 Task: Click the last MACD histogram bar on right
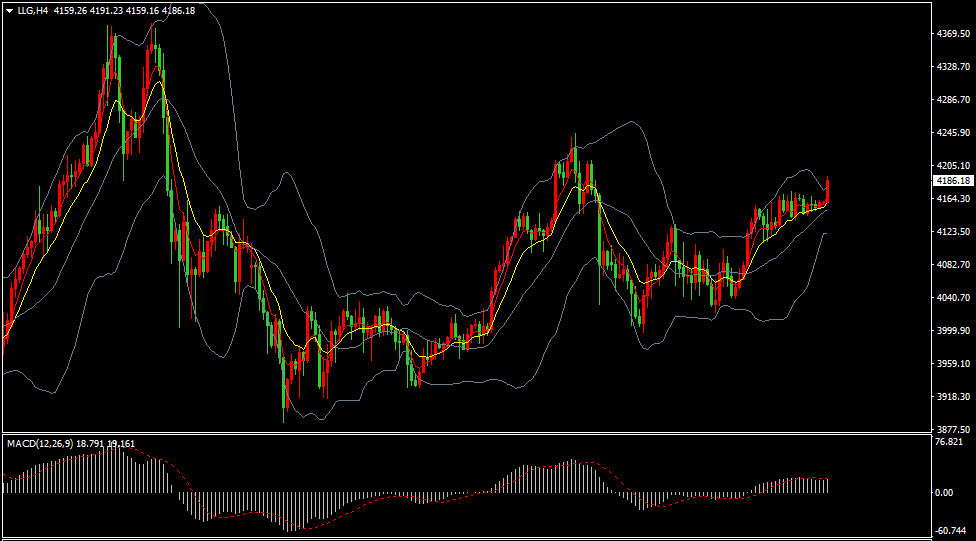(x=828, y=486)
